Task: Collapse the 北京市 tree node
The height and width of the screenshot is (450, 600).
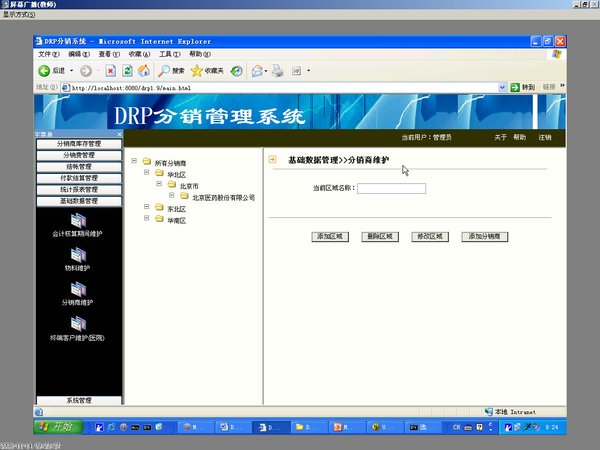Action: [159, 184]
